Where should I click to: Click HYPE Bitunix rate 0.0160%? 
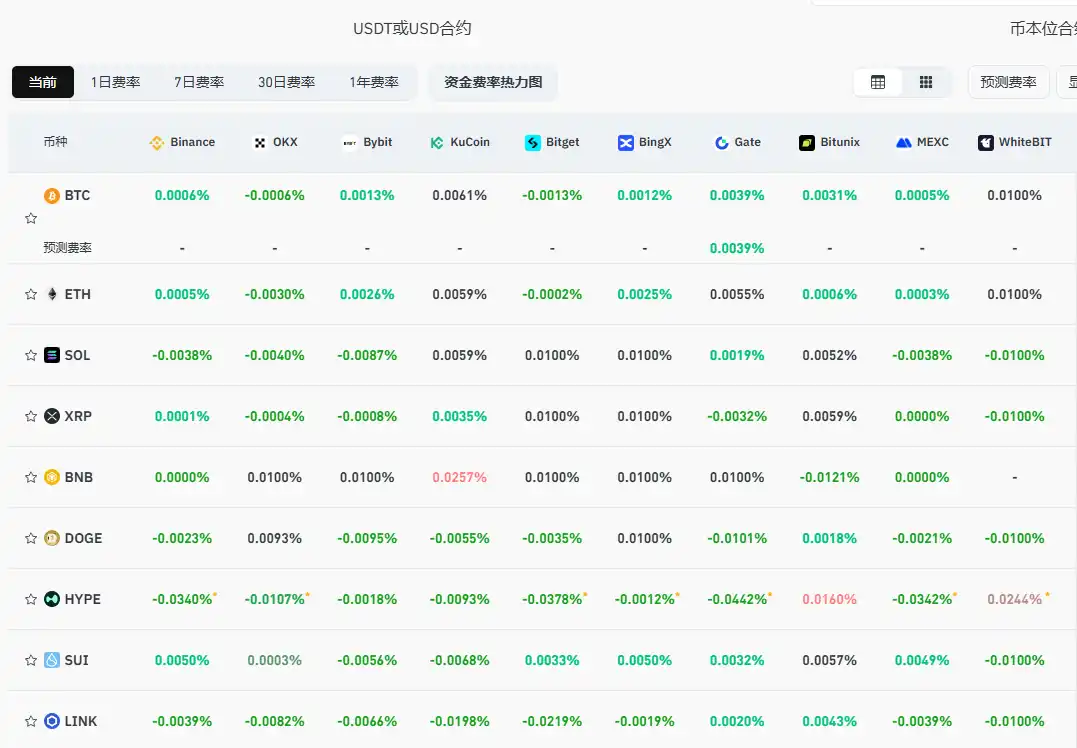pyautogui.click(x=830, y=599)
